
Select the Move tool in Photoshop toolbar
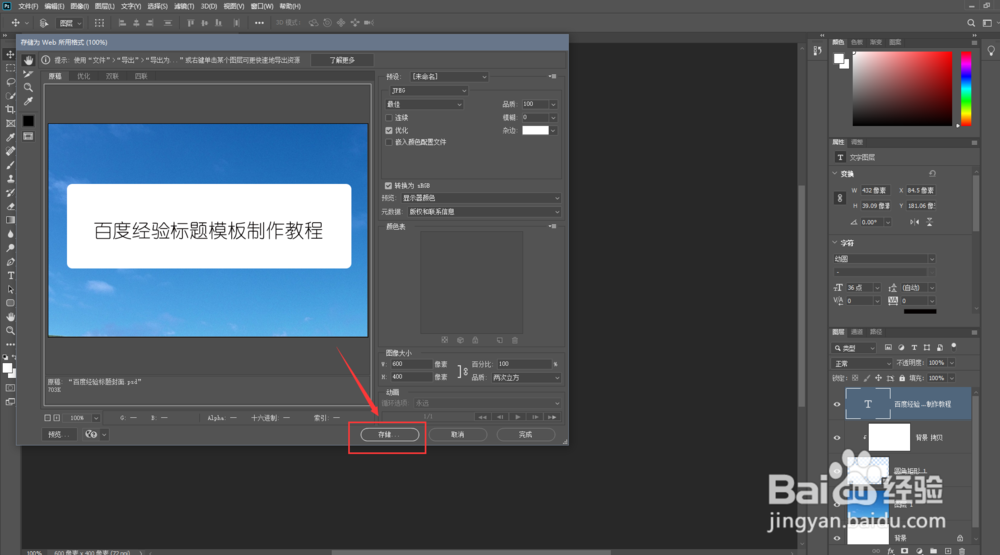pyautogui.click(x=10, y=54)
